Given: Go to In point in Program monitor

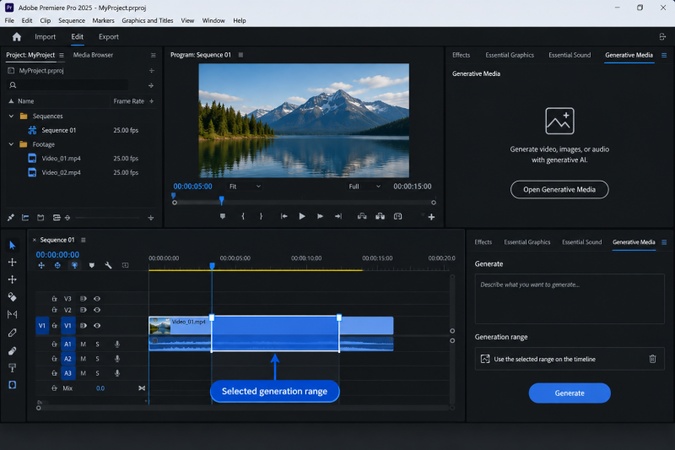Looking at the screenshot, I should pyautogui.click(x=284, y=216).
